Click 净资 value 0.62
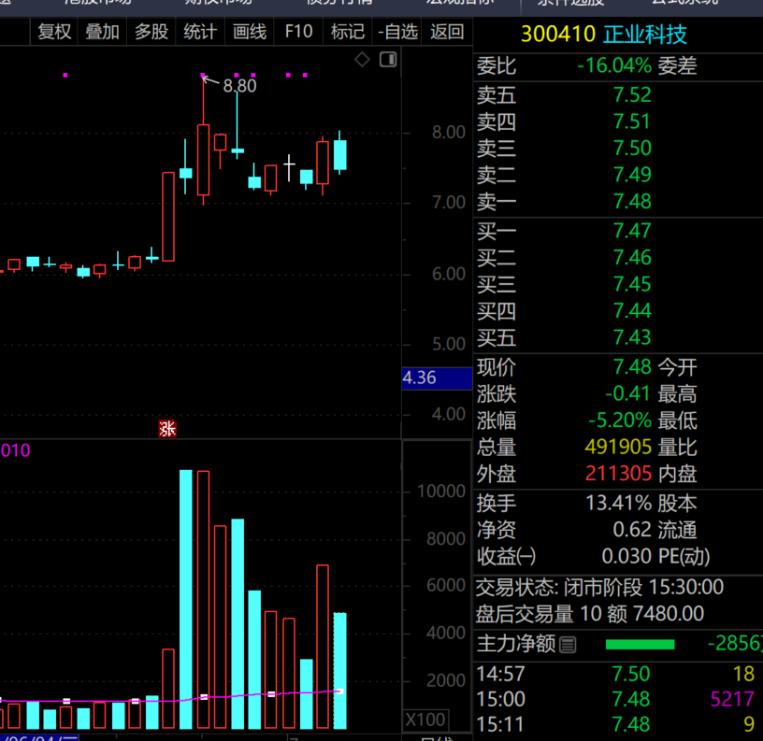This screenshot has height=741, width=763. click(632, 530)
